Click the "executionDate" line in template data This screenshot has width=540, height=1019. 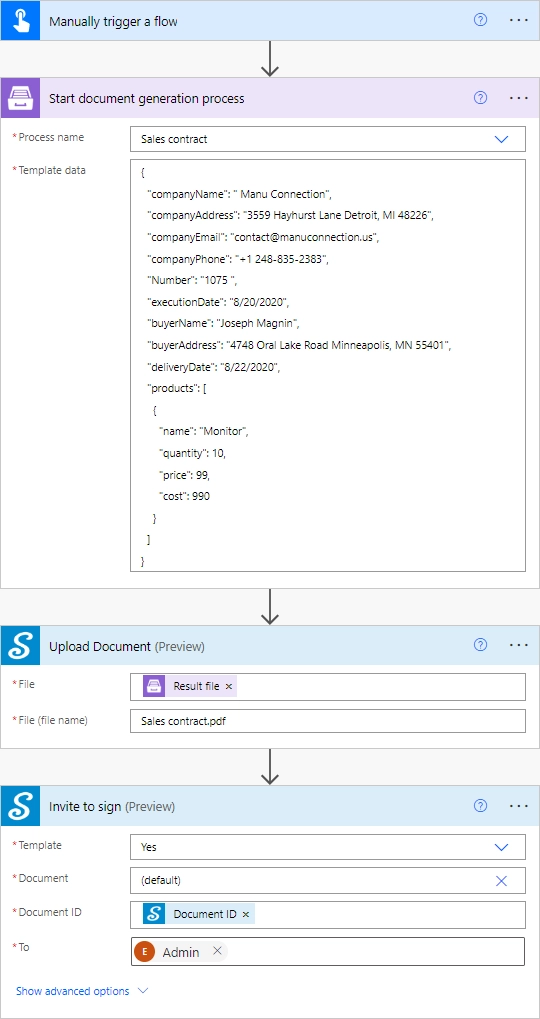click(218, 302)
